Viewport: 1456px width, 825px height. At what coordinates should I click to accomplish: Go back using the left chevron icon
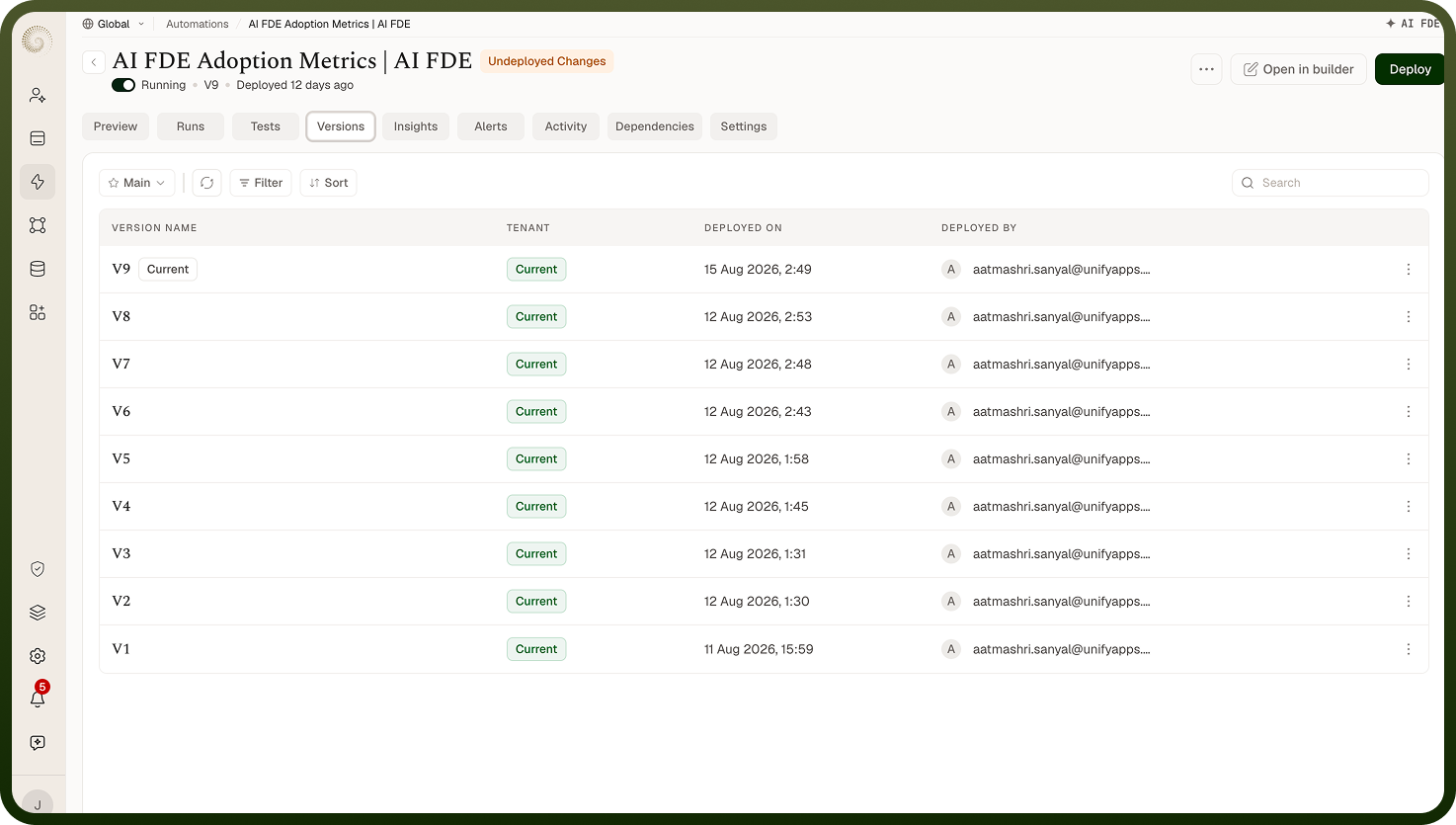pos(94,62)
